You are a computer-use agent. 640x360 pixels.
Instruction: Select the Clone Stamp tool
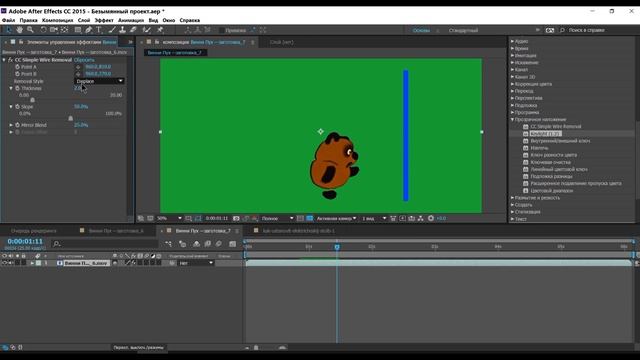[x=122, y=30]
